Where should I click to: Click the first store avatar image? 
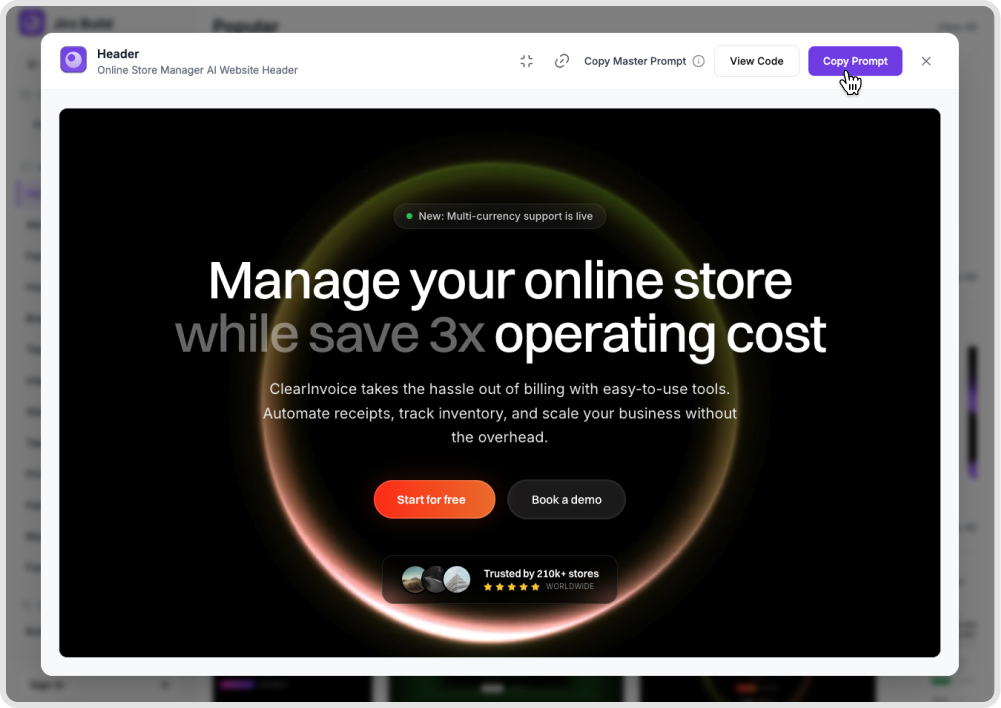(x=413, y=579)
